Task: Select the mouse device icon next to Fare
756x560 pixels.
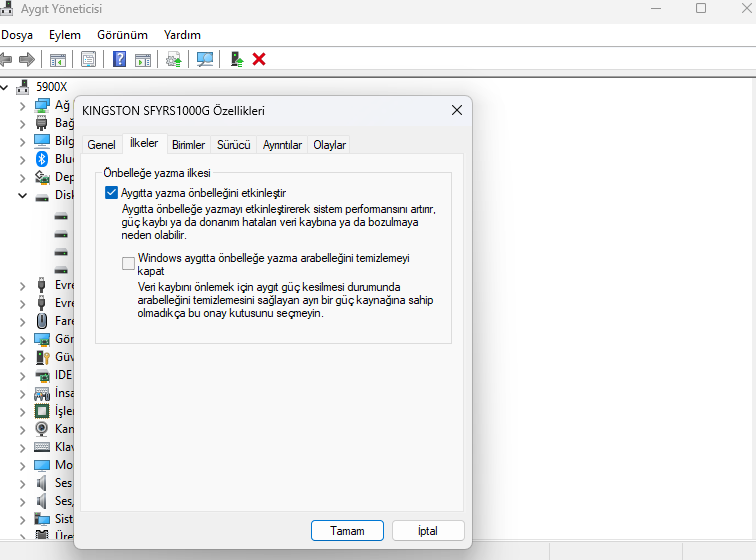Action: pyautogui.click(x=42, y=321)
